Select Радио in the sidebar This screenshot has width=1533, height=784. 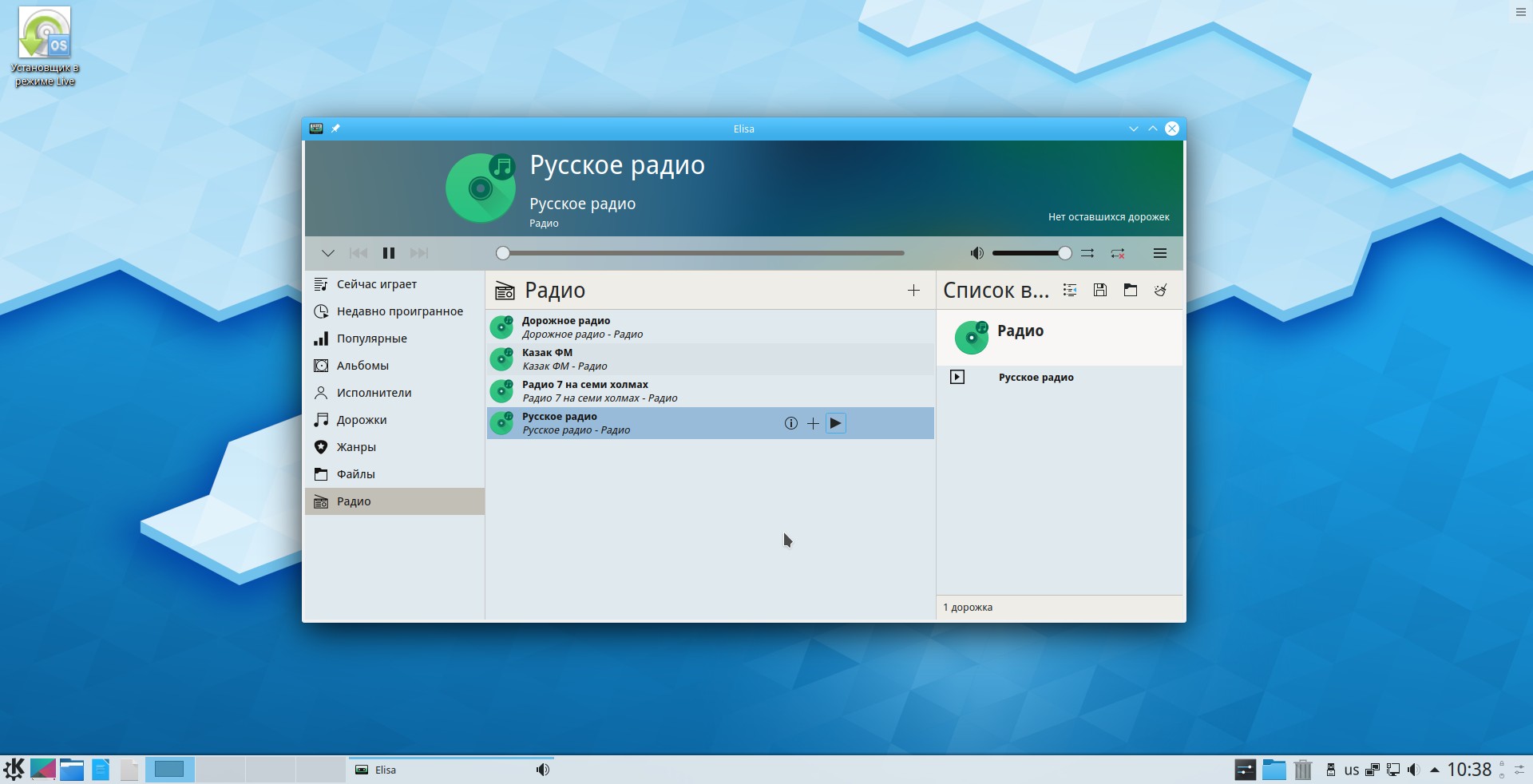pos(394,501)
